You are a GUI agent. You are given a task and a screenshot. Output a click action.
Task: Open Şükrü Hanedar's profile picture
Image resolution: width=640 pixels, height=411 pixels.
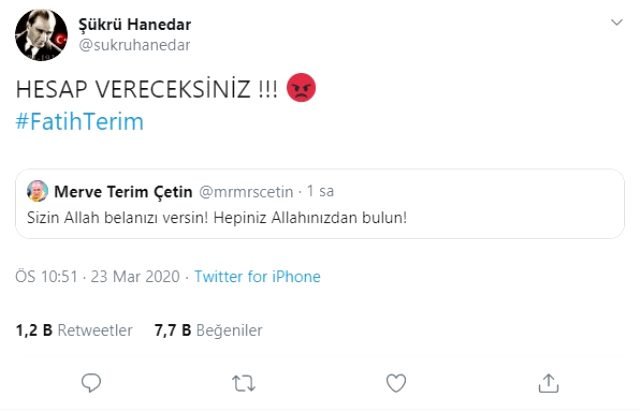click(40, 34)
